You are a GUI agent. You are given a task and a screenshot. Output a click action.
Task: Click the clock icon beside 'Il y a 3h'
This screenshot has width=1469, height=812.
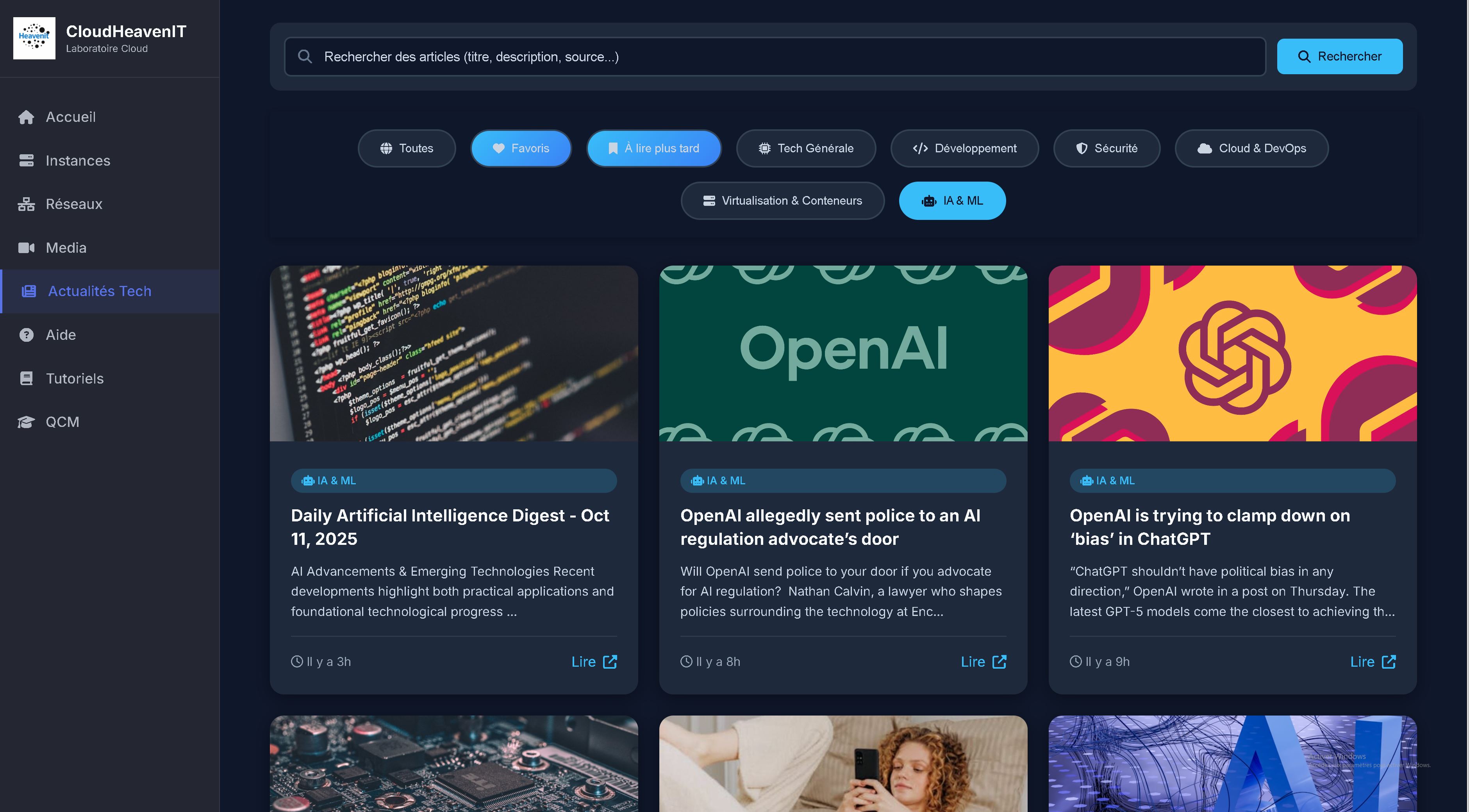coord(297,662)
